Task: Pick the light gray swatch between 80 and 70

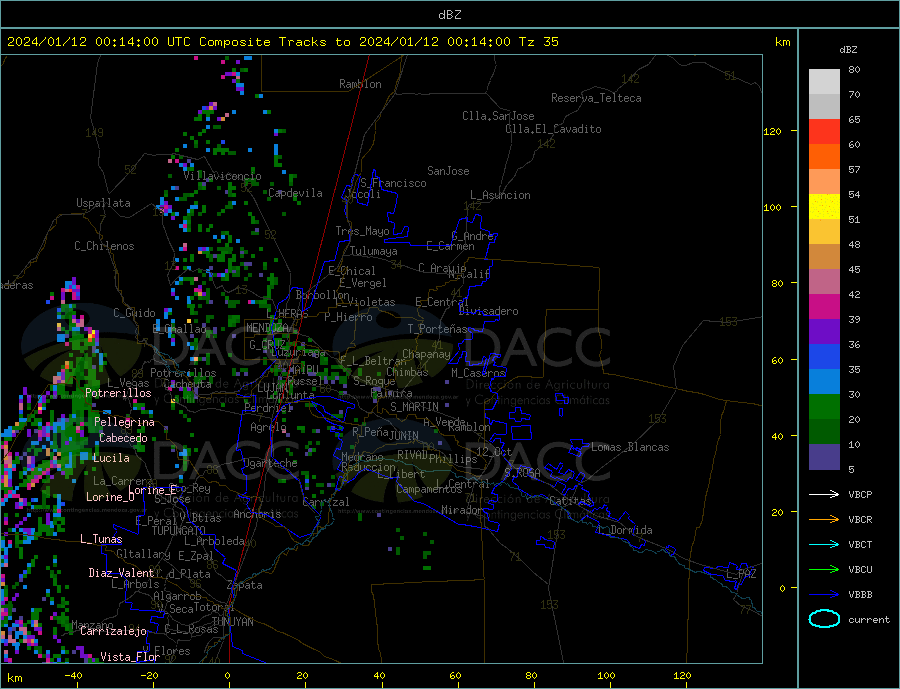Action: coord(824,82)
